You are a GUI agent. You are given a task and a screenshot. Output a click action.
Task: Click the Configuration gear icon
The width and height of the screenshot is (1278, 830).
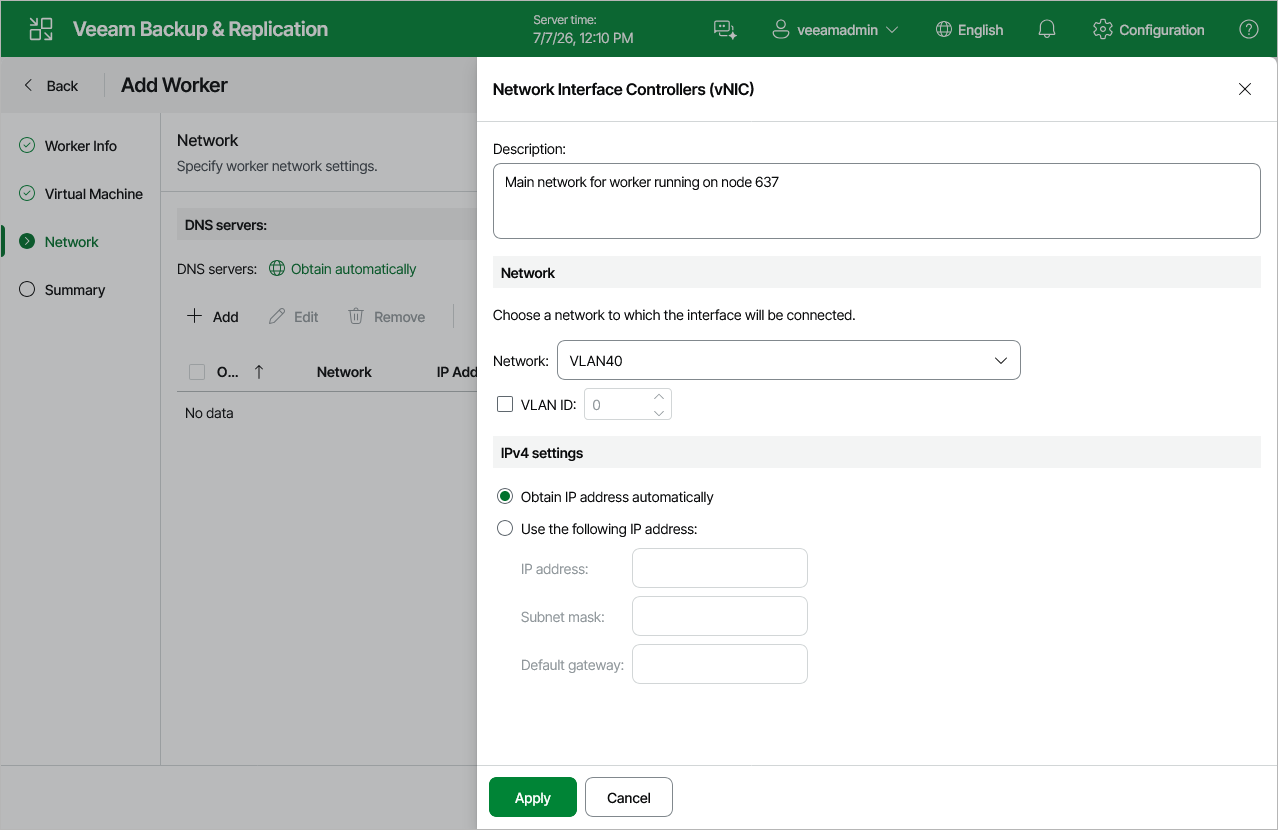click(1103, 29)
